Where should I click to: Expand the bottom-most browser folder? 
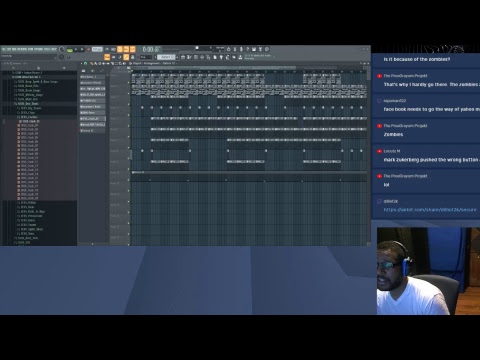click(x=23, y=242)
